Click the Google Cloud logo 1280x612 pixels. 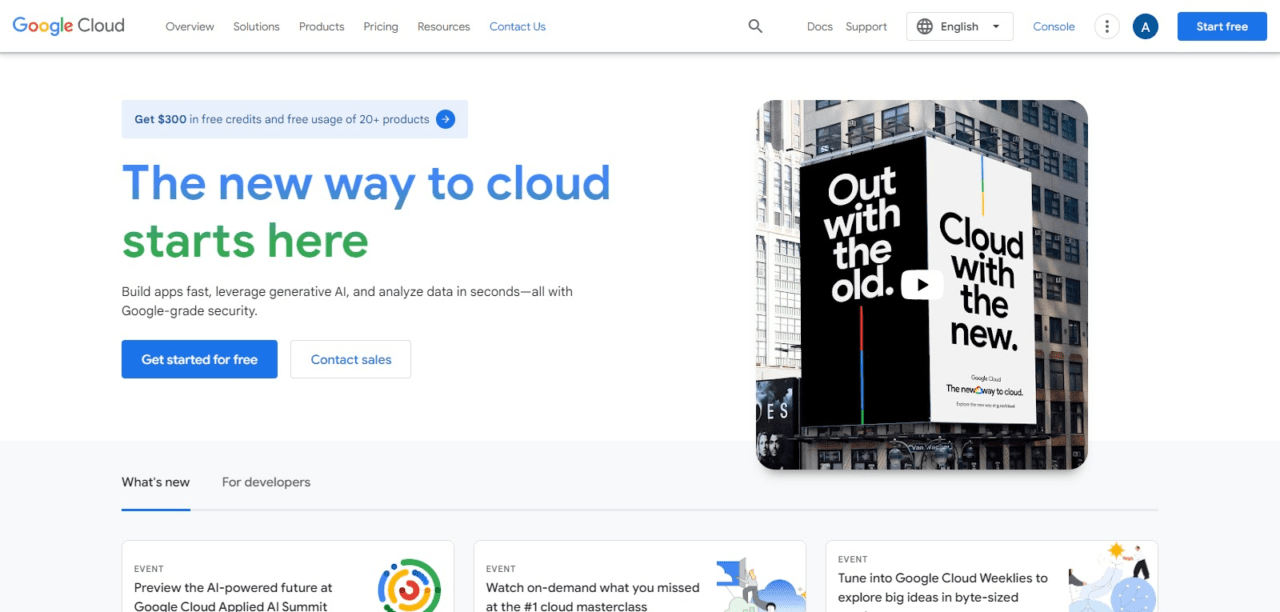pyautogui.click(x=68, y=26)
